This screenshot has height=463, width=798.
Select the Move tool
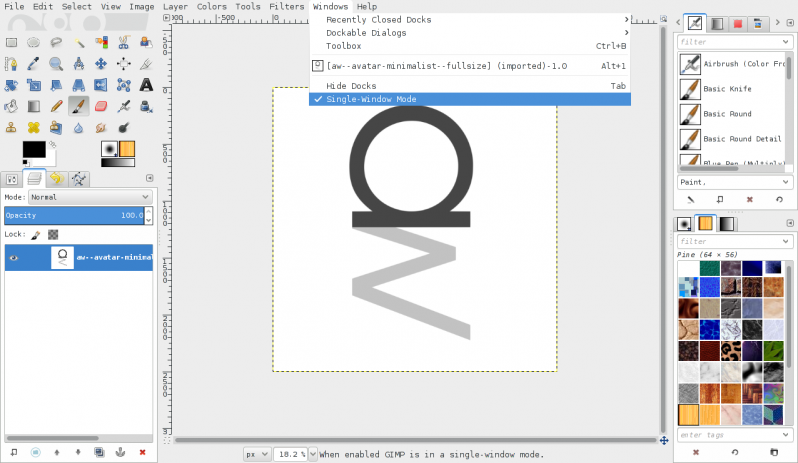[x=101, y=64]
